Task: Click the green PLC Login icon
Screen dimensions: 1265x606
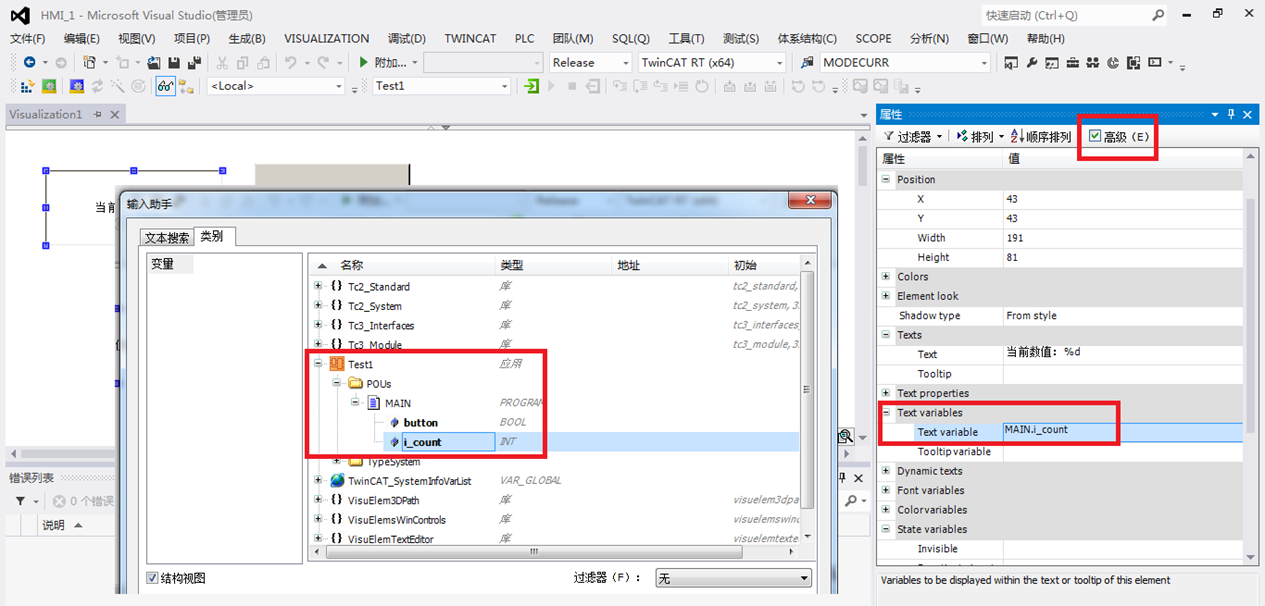Action: pos(532,86)
